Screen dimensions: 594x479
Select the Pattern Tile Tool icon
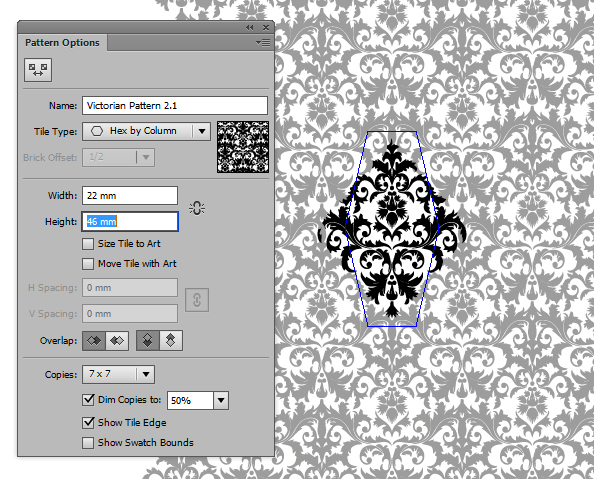pyautogui.click(x=38, y=70)
